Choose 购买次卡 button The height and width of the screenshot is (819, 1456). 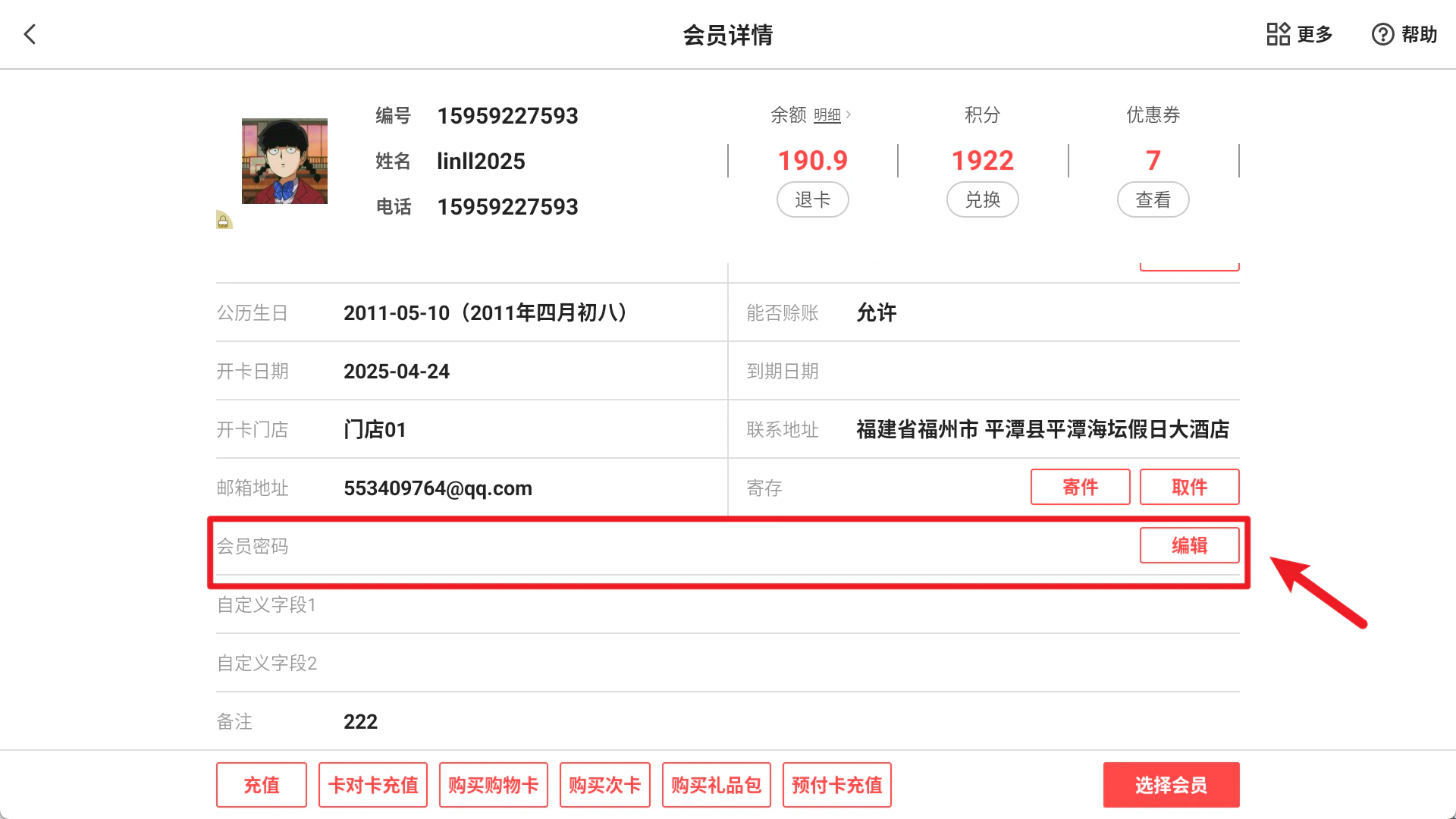point(605,785)
